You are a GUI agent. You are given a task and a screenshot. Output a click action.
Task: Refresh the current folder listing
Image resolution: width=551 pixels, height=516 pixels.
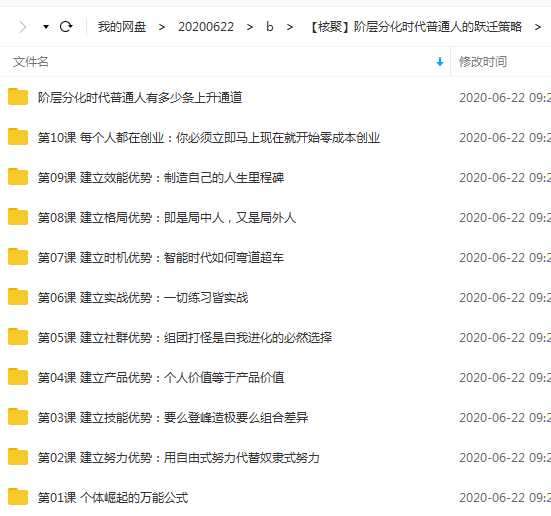coord(66,27)
